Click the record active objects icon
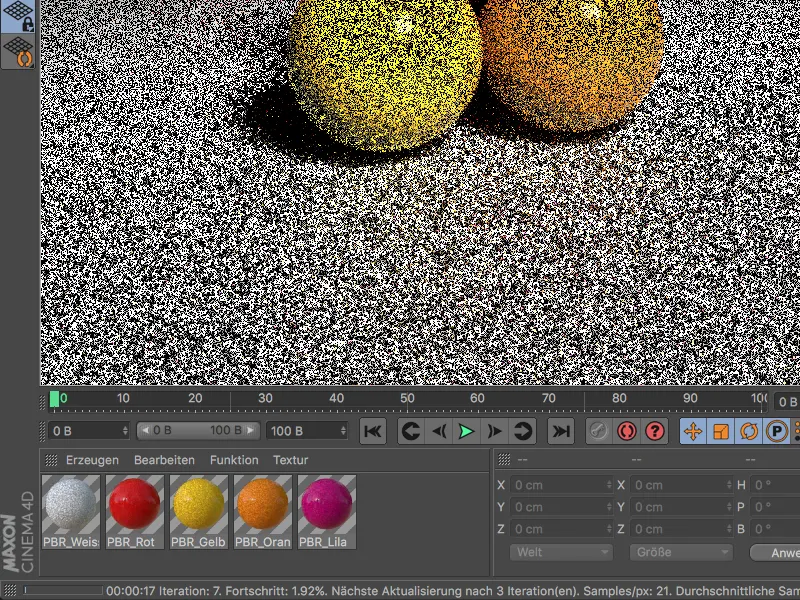This screenshot has width=800, height=600. [597, 432]
